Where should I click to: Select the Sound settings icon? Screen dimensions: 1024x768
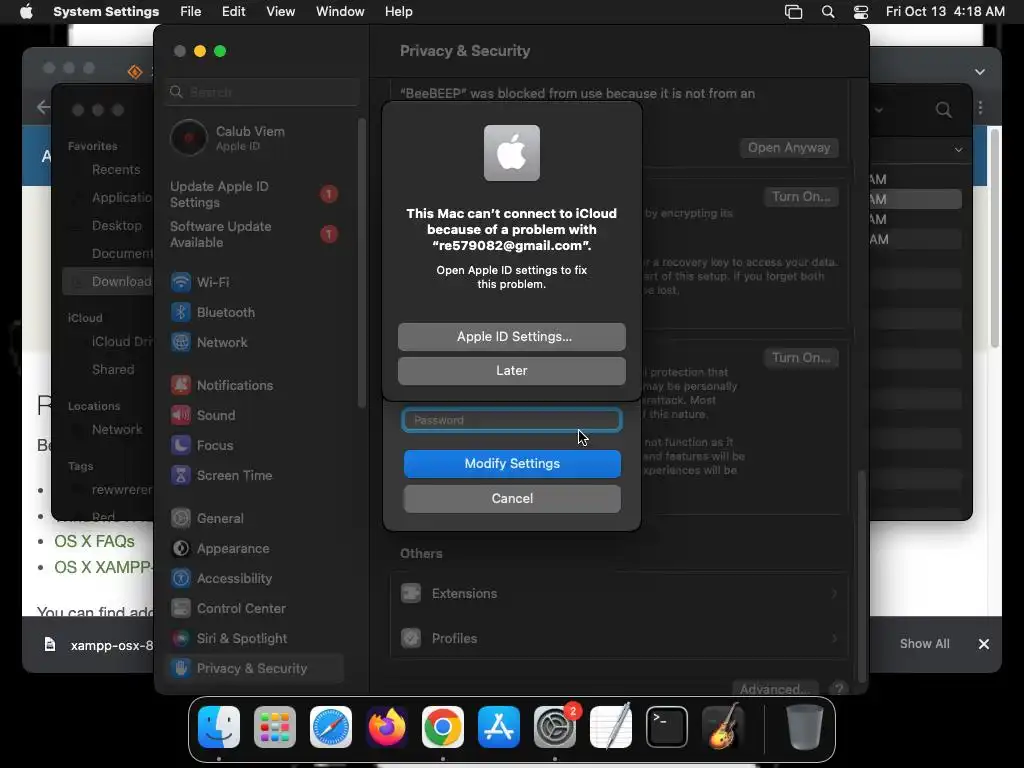pyautogui.click(x=181, y=415)
